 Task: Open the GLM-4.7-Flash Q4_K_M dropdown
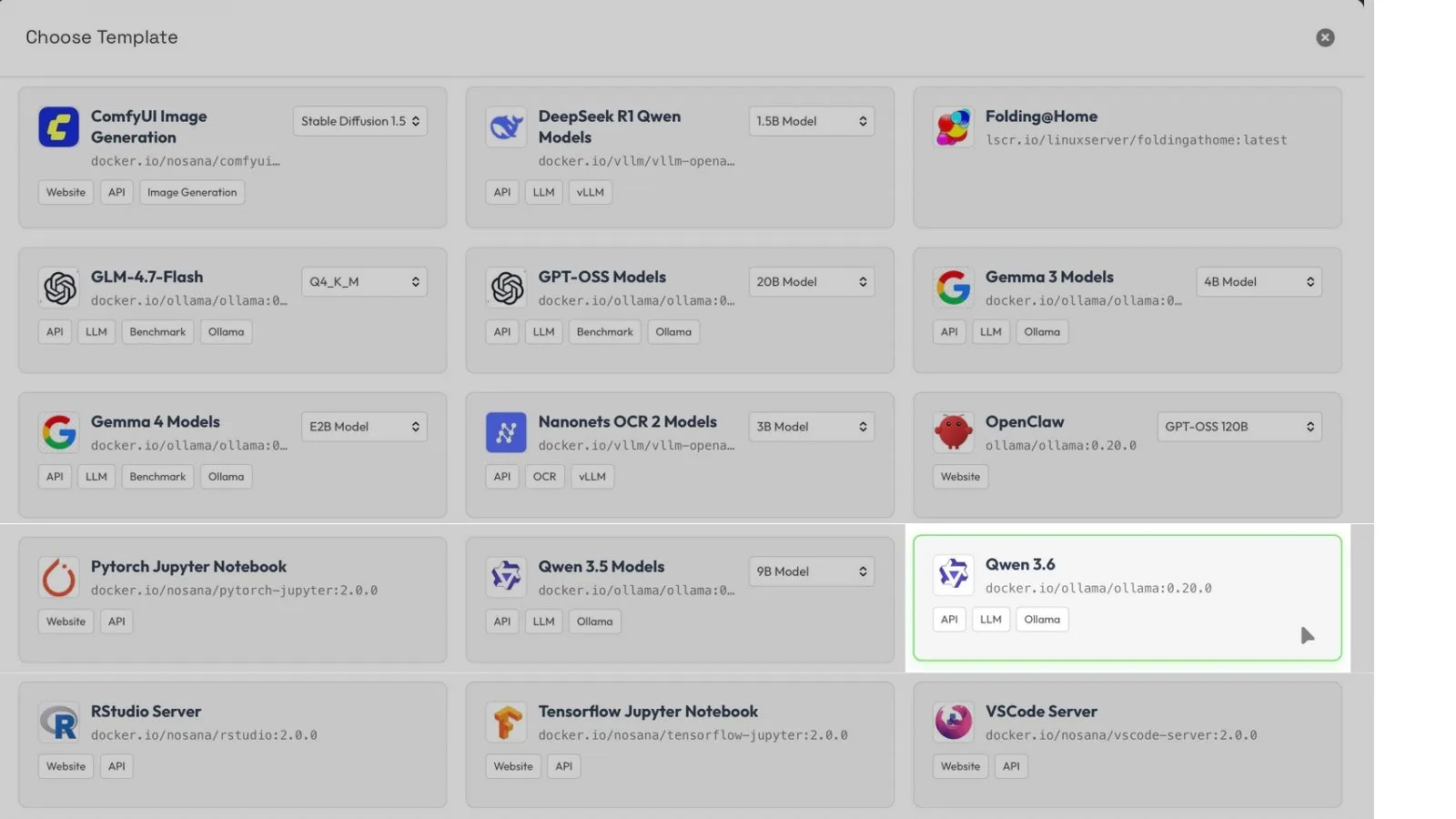click(x=364, y=282)
